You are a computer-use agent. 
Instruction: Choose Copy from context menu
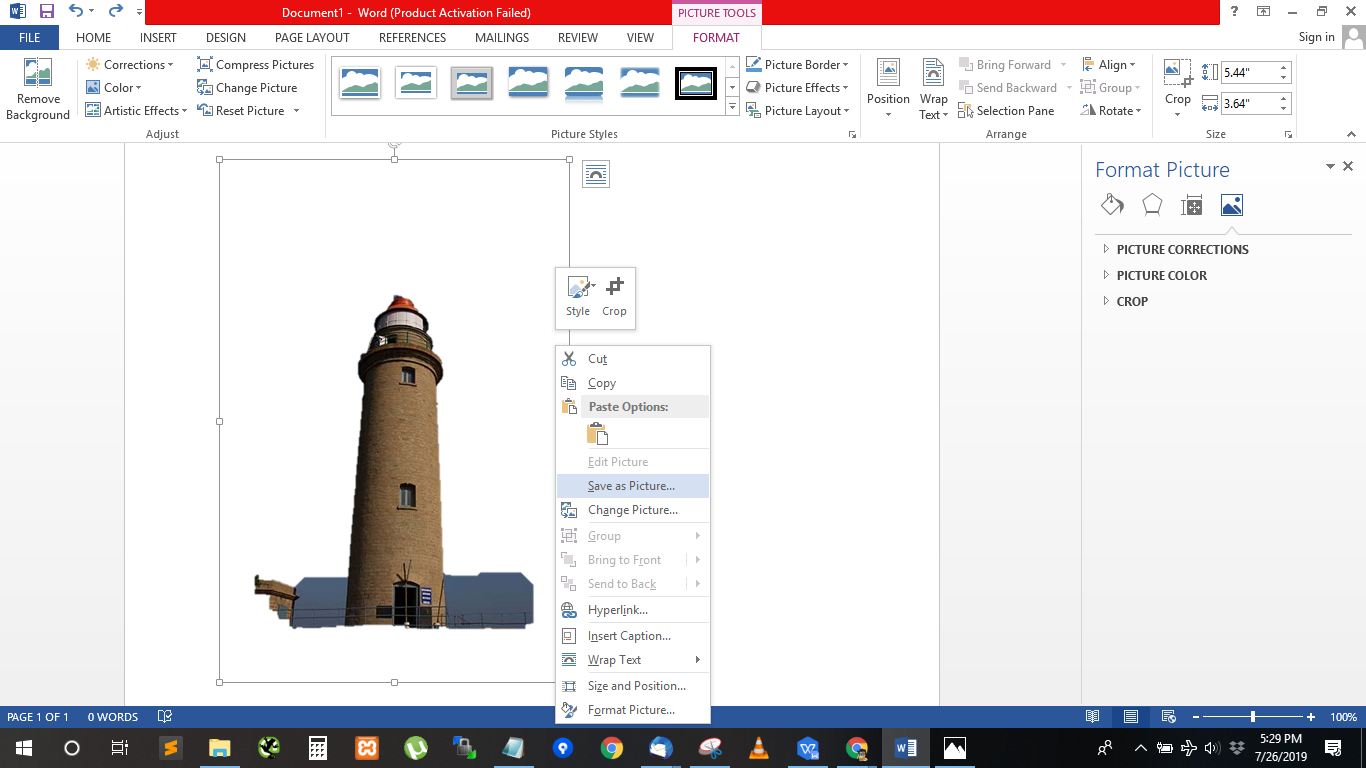pyautogui.click(x=632, y=383)
